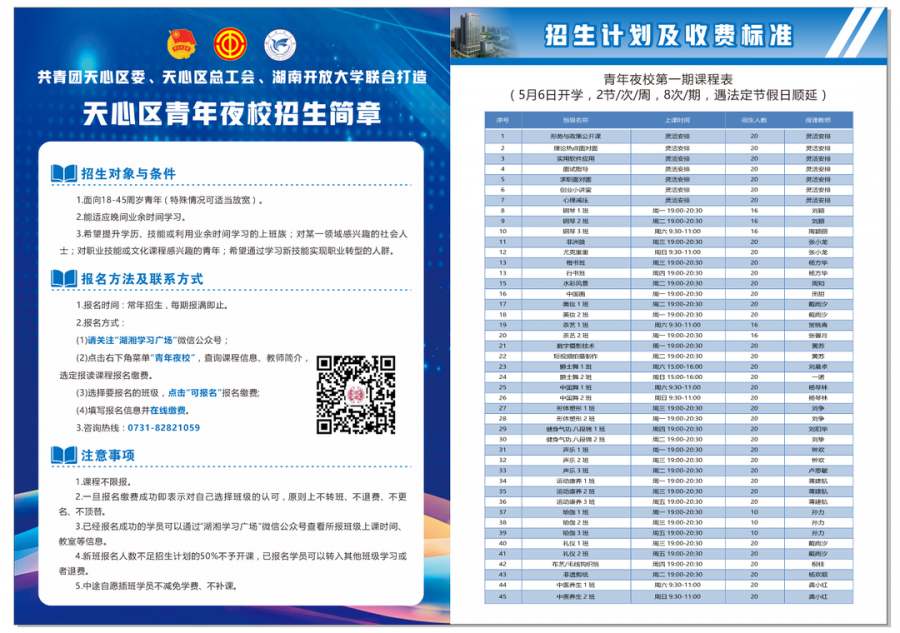Click the 天心区青年夜校招生简章 main title

[232, 114]
